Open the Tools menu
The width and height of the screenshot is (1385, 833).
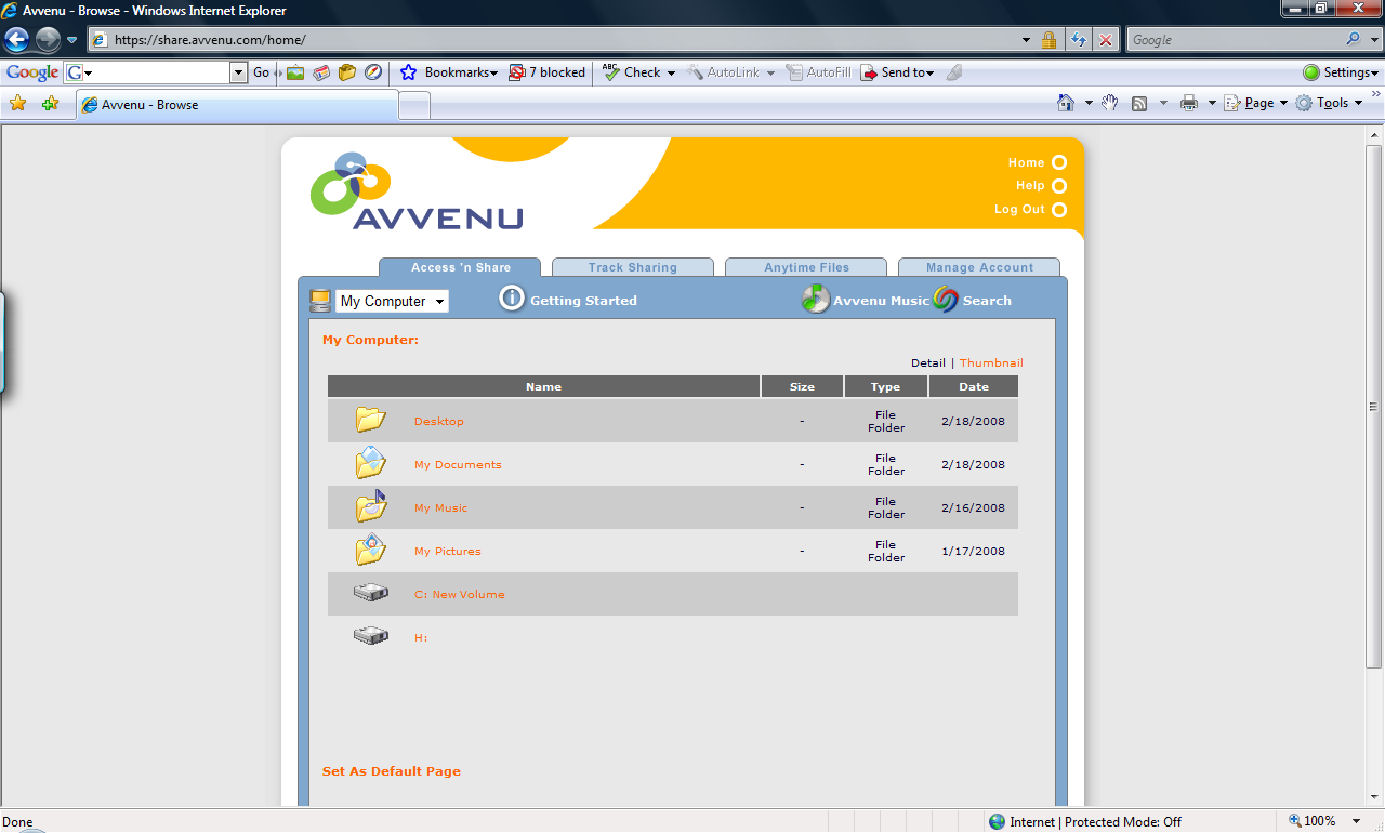pos(1328,102)
